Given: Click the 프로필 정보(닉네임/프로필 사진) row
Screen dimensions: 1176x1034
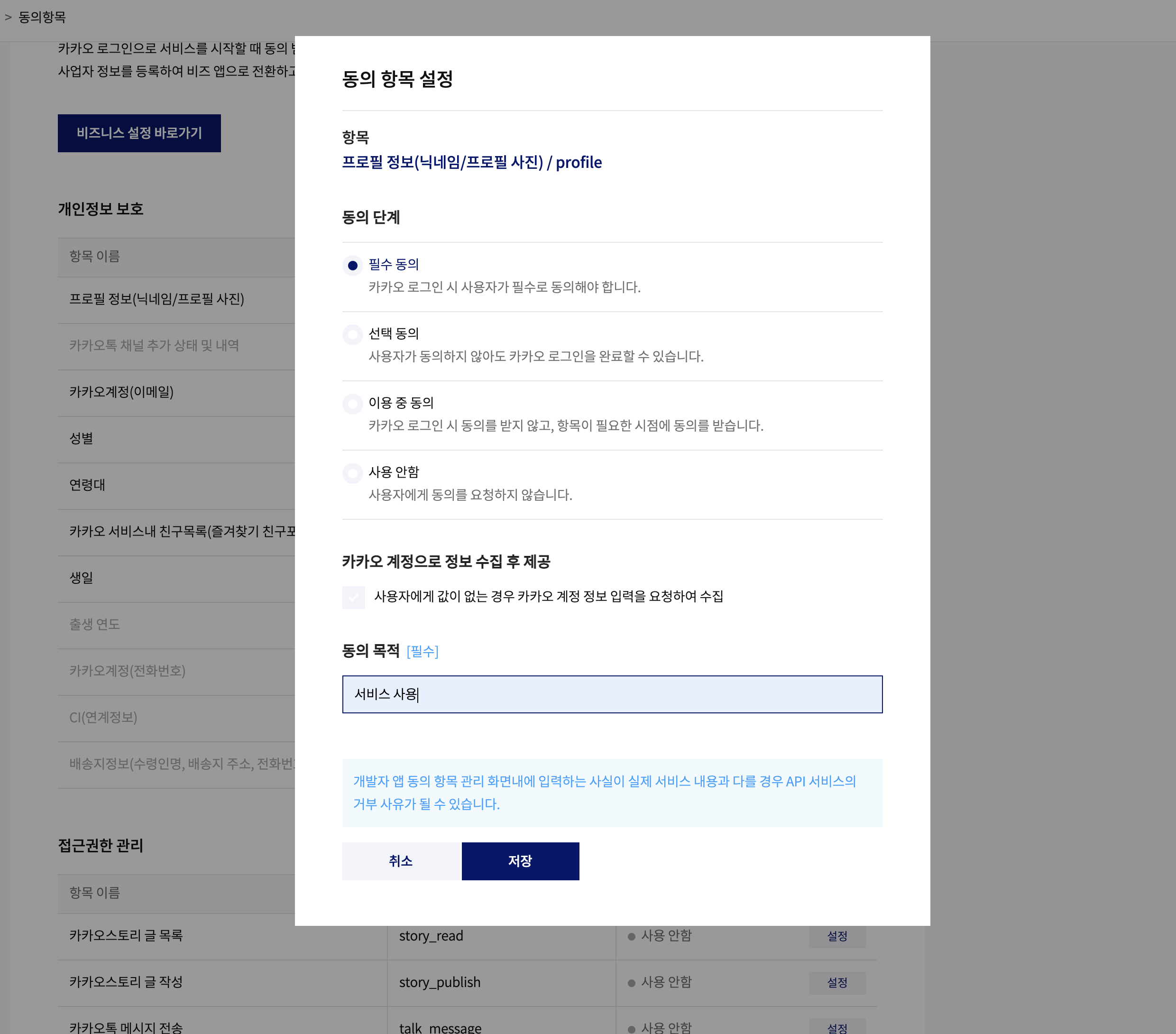Looking at the screenshot, I should [x=156, y=299].
